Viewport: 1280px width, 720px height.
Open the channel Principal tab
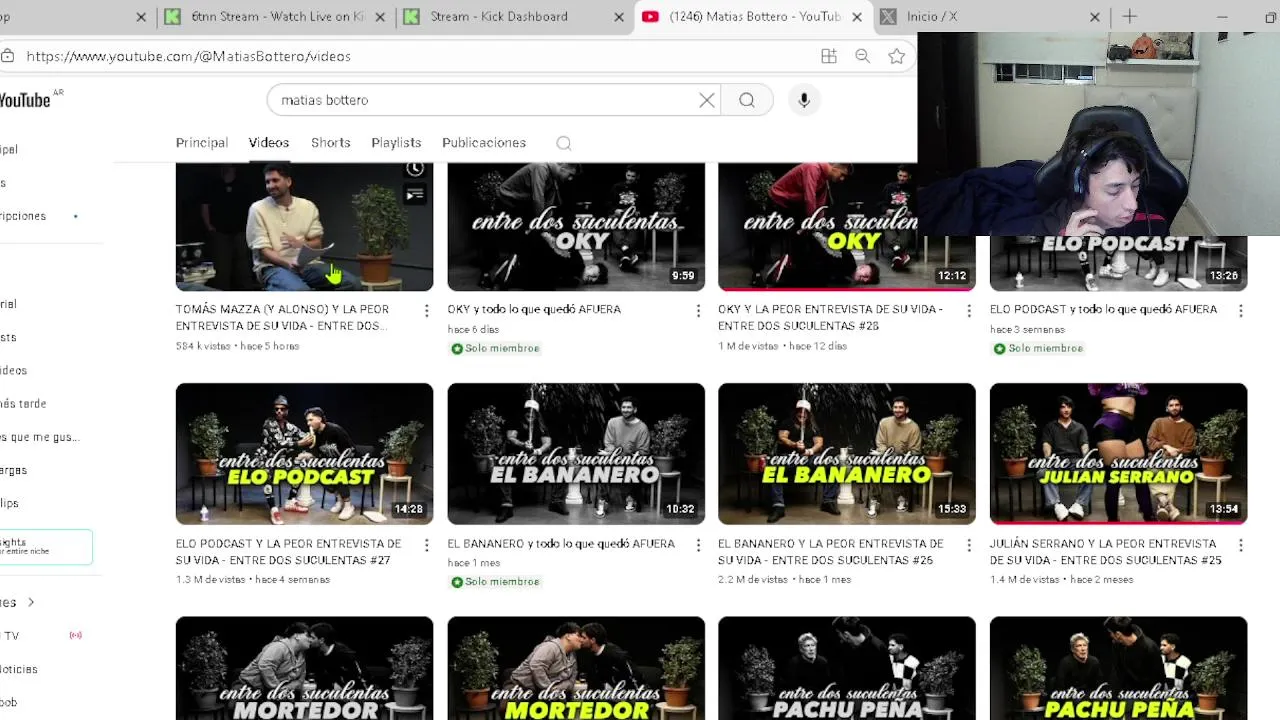[202, 143]
